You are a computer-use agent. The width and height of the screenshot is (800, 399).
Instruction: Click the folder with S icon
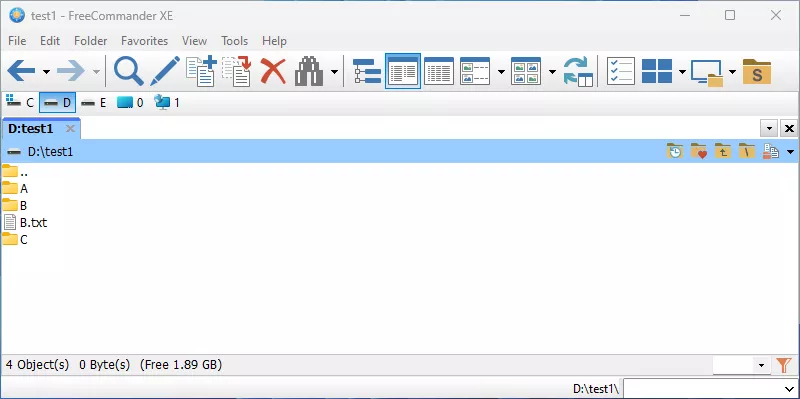757,71
